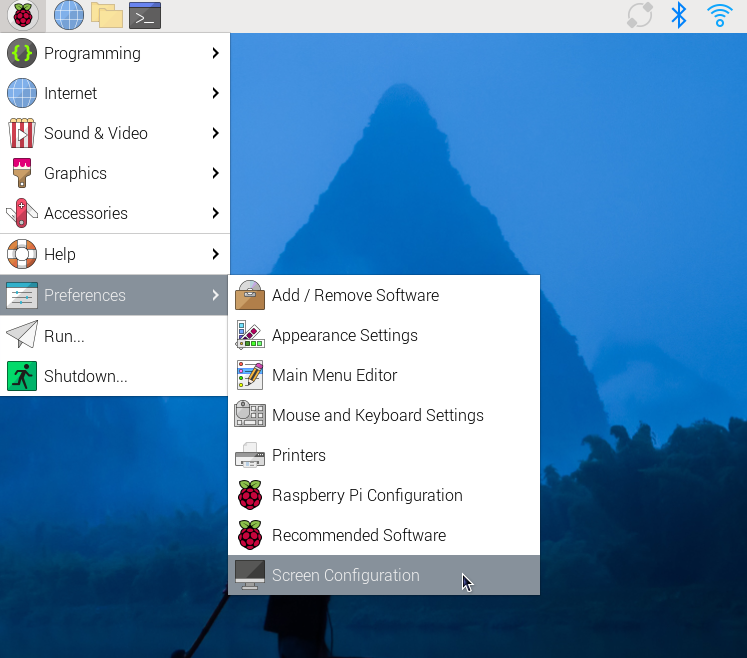
Task: Click the Graphics paintbrush icon
Action: pyautogui.click(x=21, y=173)
